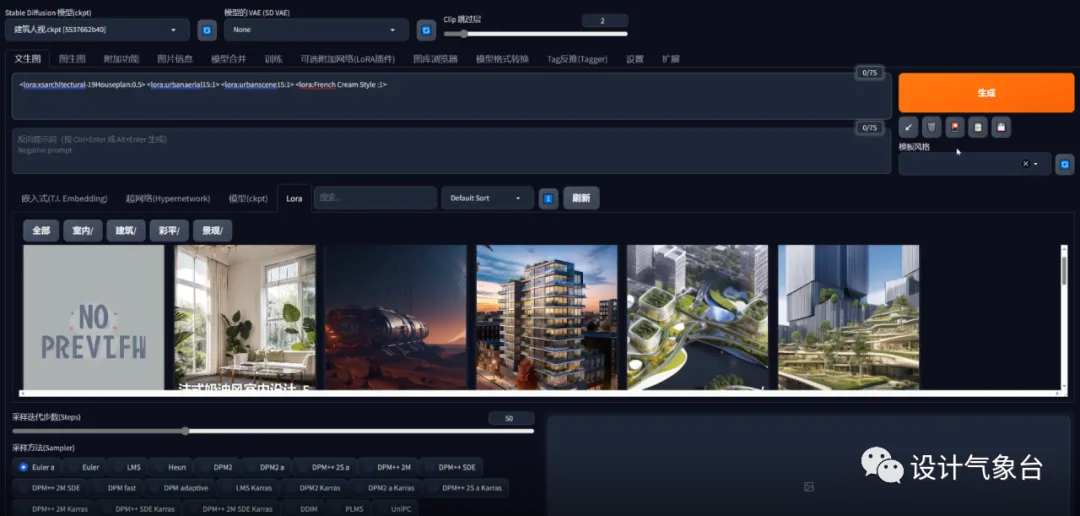Refresh the template style list
The height and width of the screenshot is (516, 1080).
(1065, 164)
